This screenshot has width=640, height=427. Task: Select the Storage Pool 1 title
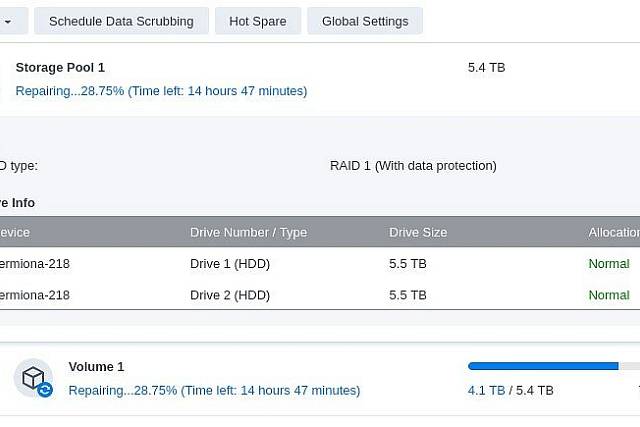60,67
